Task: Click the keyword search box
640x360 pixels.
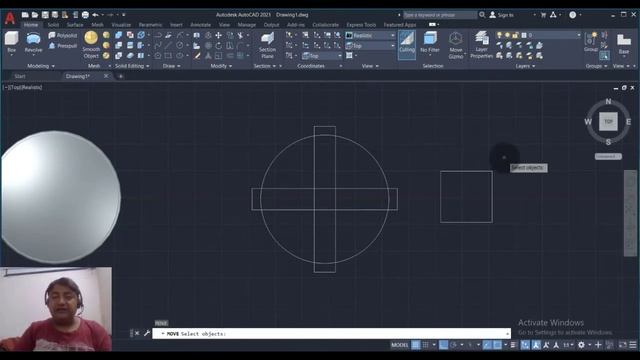Action: 440,15
